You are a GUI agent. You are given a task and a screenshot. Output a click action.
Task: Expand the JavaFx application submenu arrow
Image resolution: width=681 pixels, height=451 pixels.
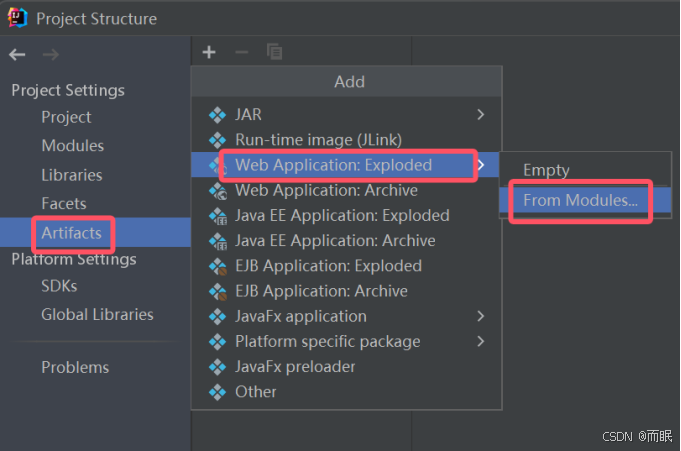[480, 316]
